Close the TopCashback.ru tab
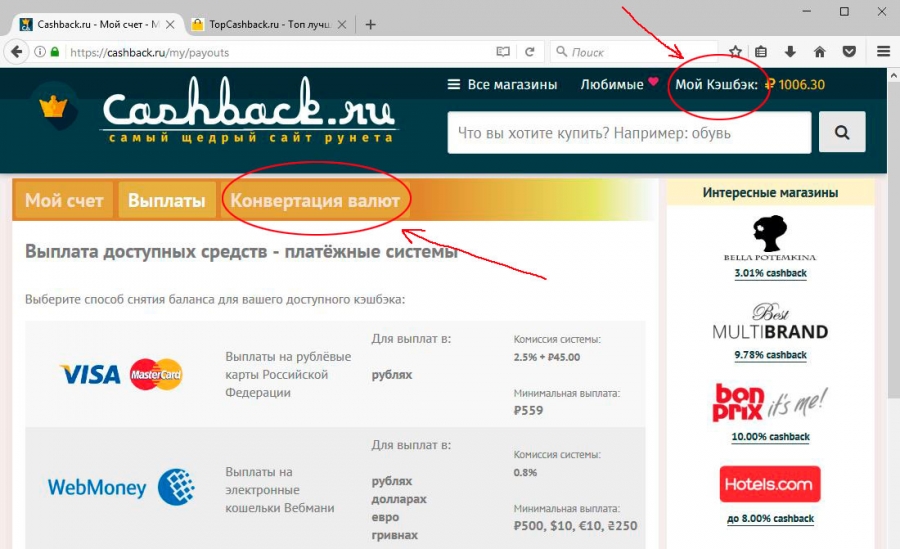This screenshot has height=549, width=900. (x=342, y=25)
